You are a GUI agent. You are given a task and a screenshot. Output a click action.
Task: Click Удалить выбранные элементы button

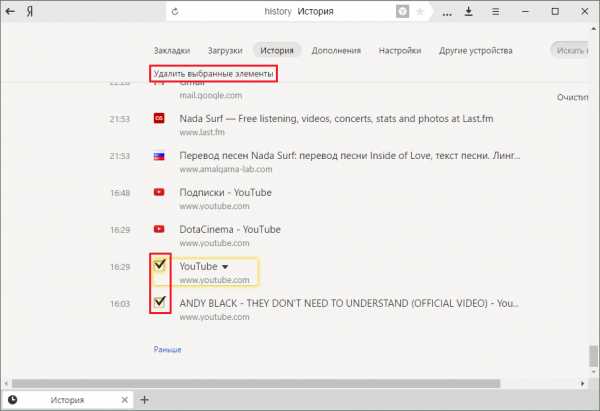point(212,74)
